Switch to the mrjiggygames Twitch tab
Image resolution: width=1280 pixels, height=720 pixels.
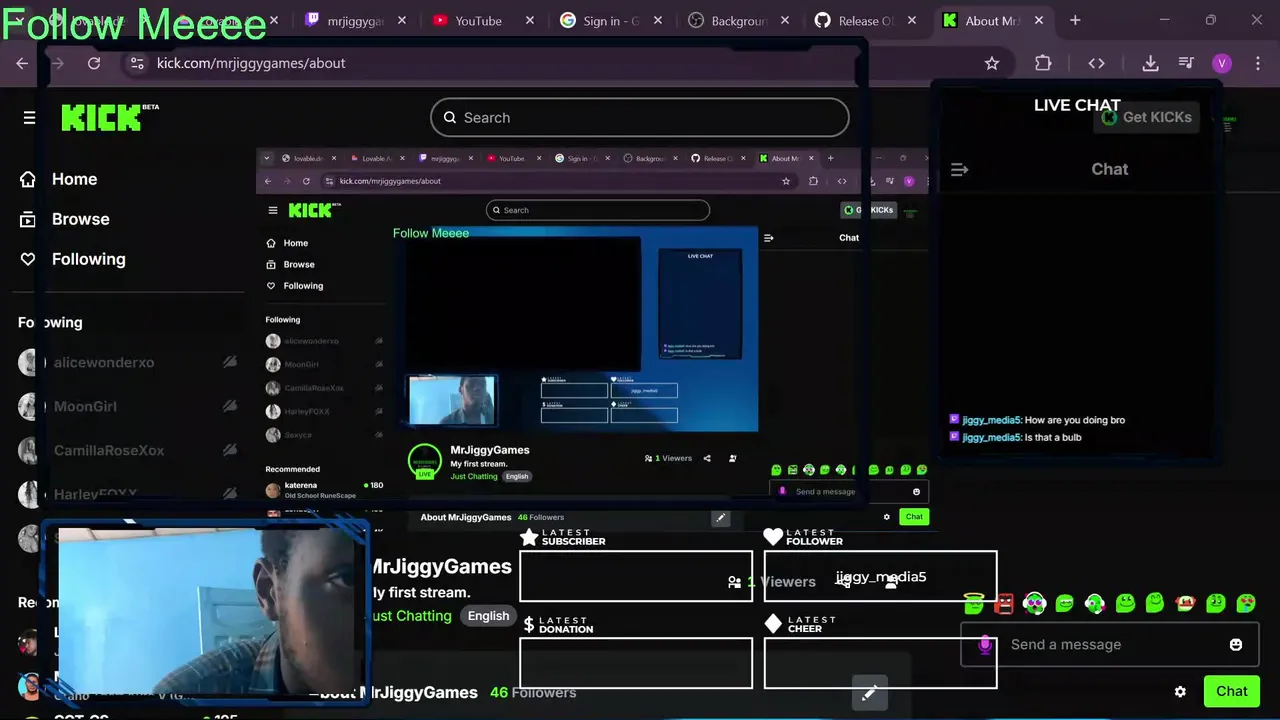click(x=356, y=20)
